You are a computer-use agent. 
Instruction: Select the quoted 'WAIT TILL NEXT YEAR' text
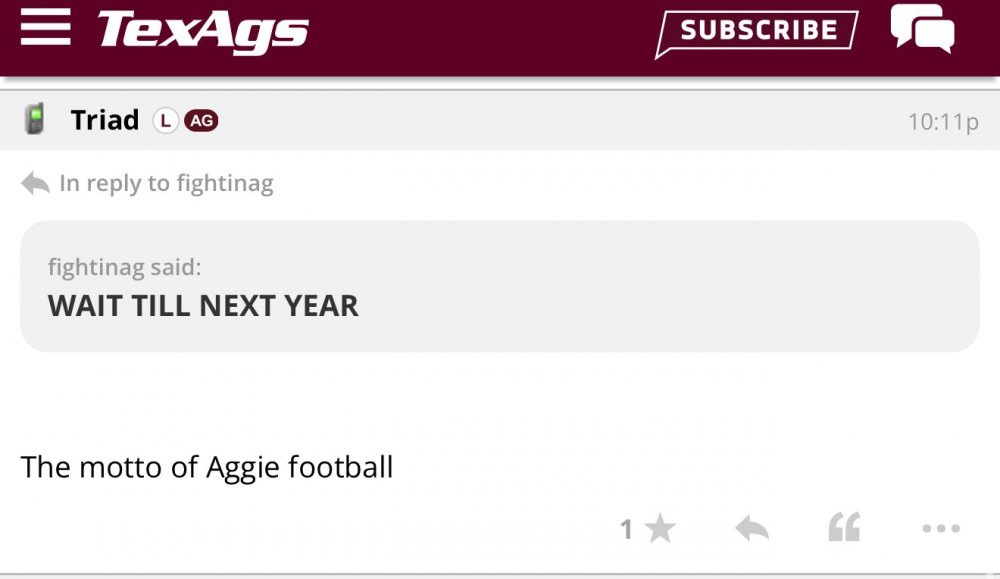pyautogui.click(x=203, y=306)
